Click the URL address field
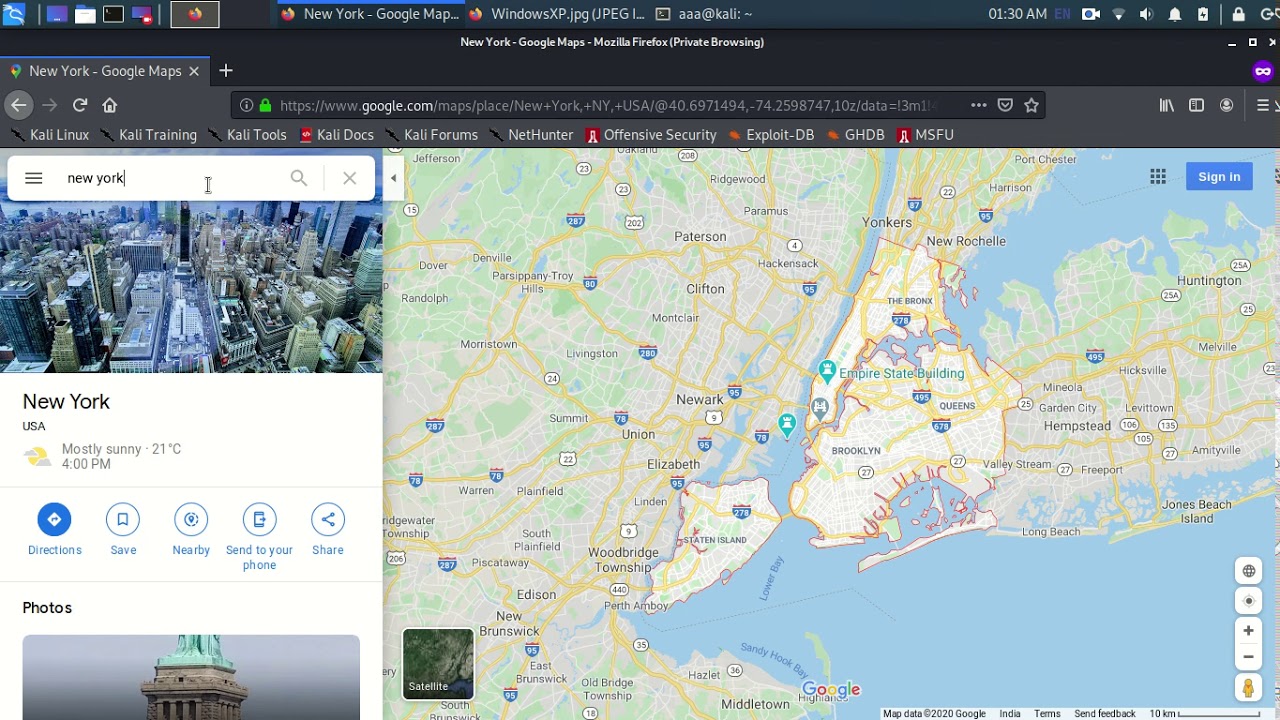The image size is (1280, 720). (x=610, y=105)
